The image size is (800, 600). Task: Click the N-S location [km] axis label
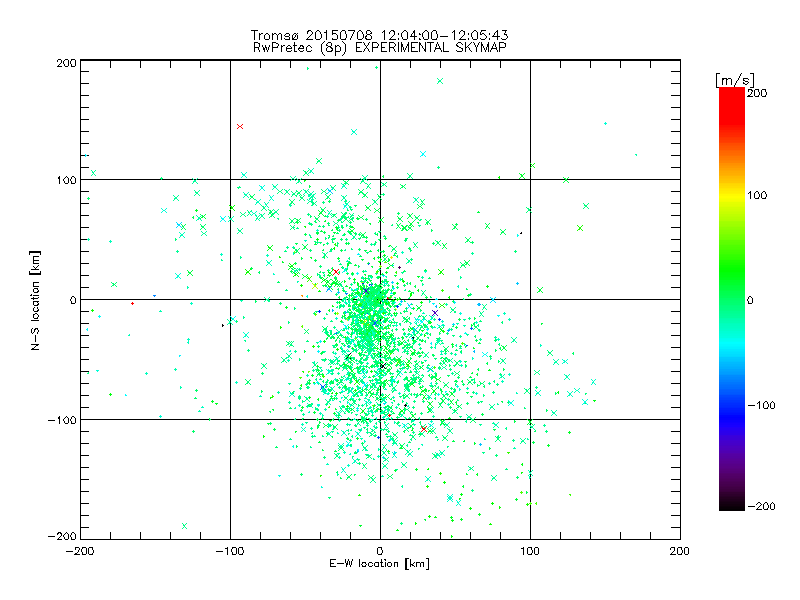tap(35, 300)
